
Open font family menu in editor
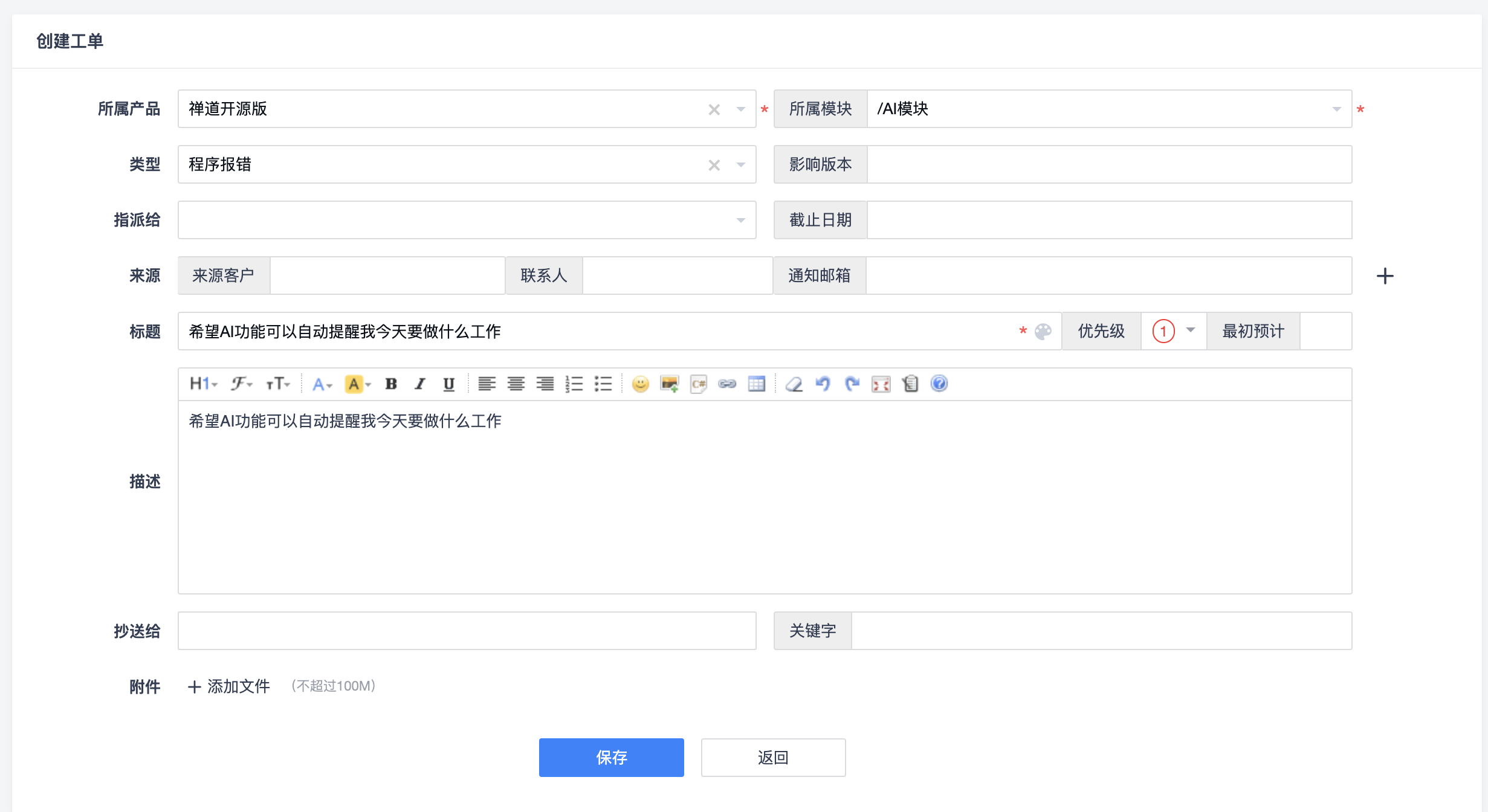click(241, 384)
